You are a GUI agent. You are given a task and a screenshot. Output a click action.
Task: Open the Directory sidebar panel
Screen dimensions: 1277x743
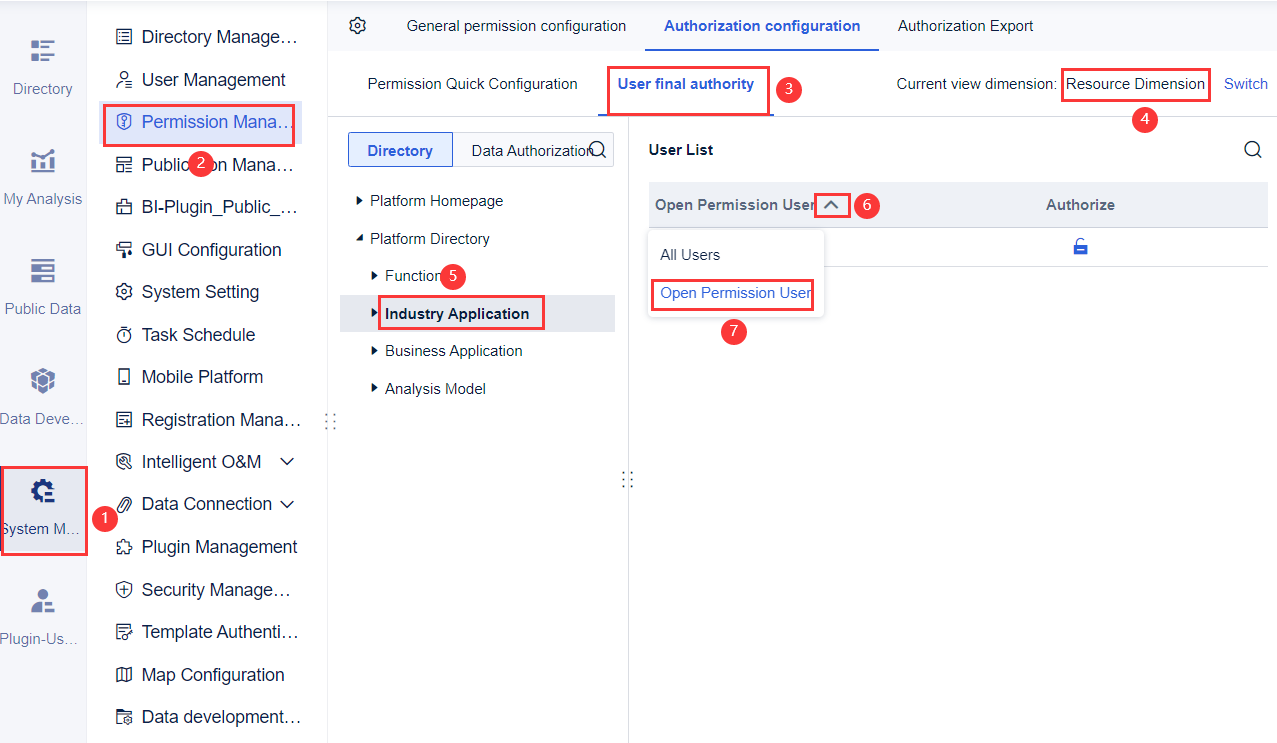point(42,62)
